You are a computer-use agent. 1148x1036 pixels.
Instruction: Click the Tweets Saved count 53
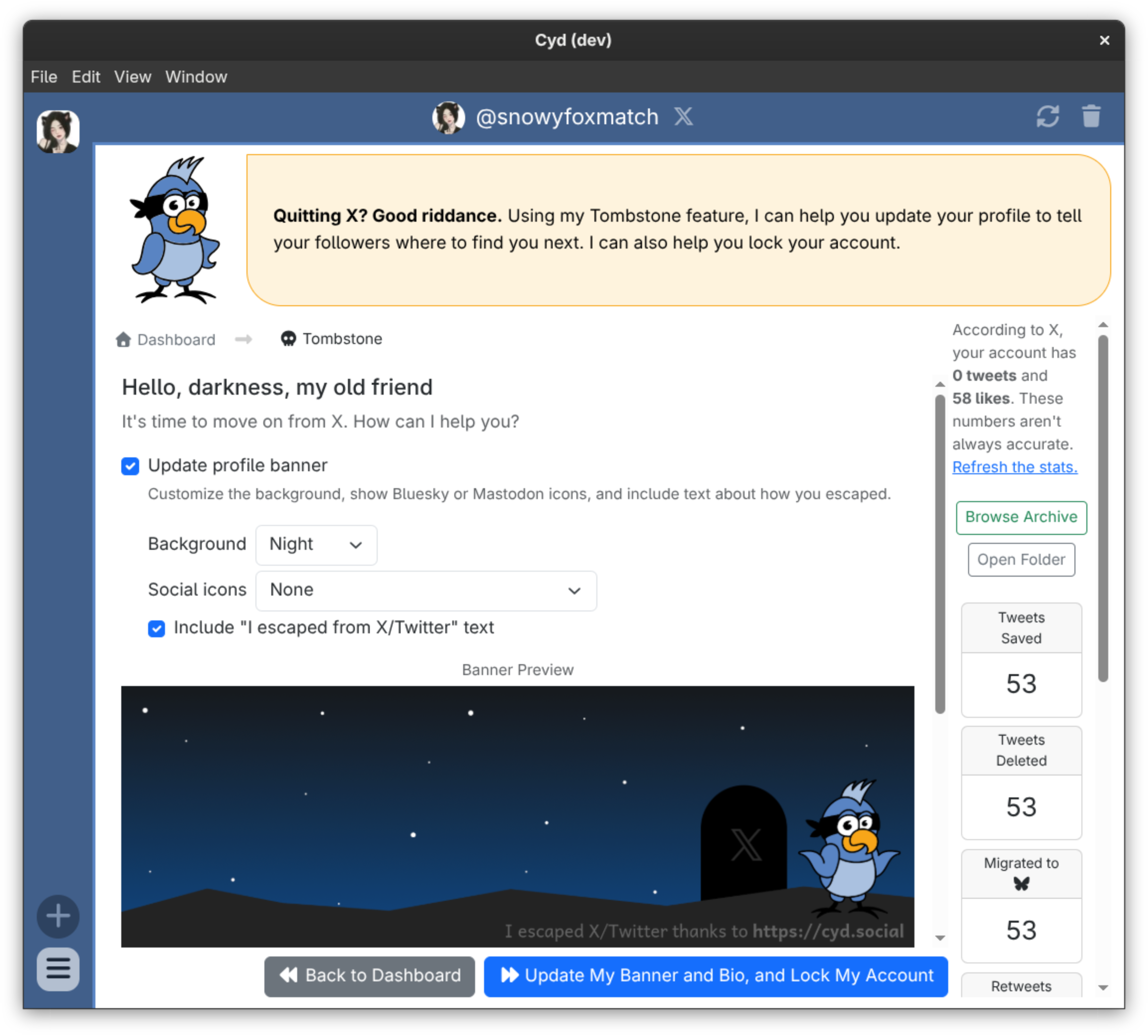tap(1021, 684)
